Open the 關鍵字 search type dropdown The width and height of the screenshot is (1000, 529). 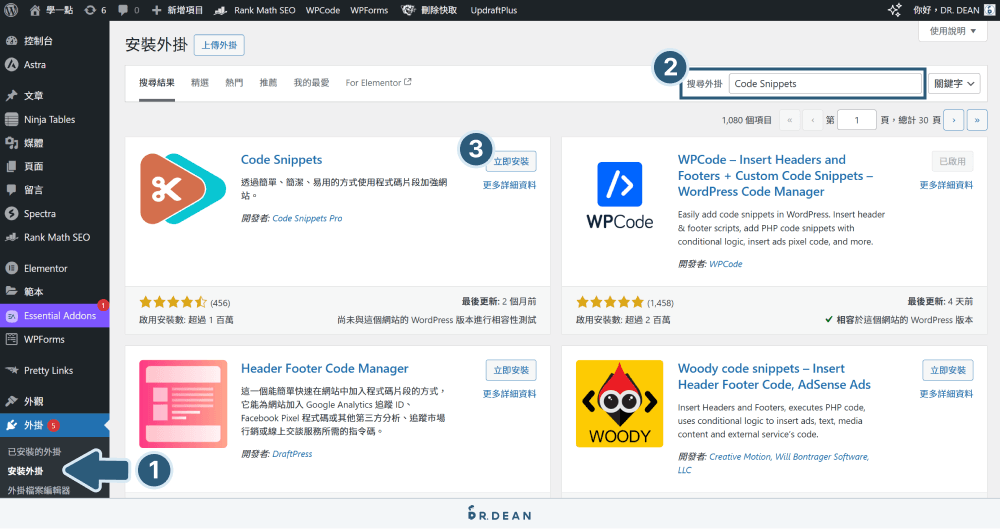954,84
